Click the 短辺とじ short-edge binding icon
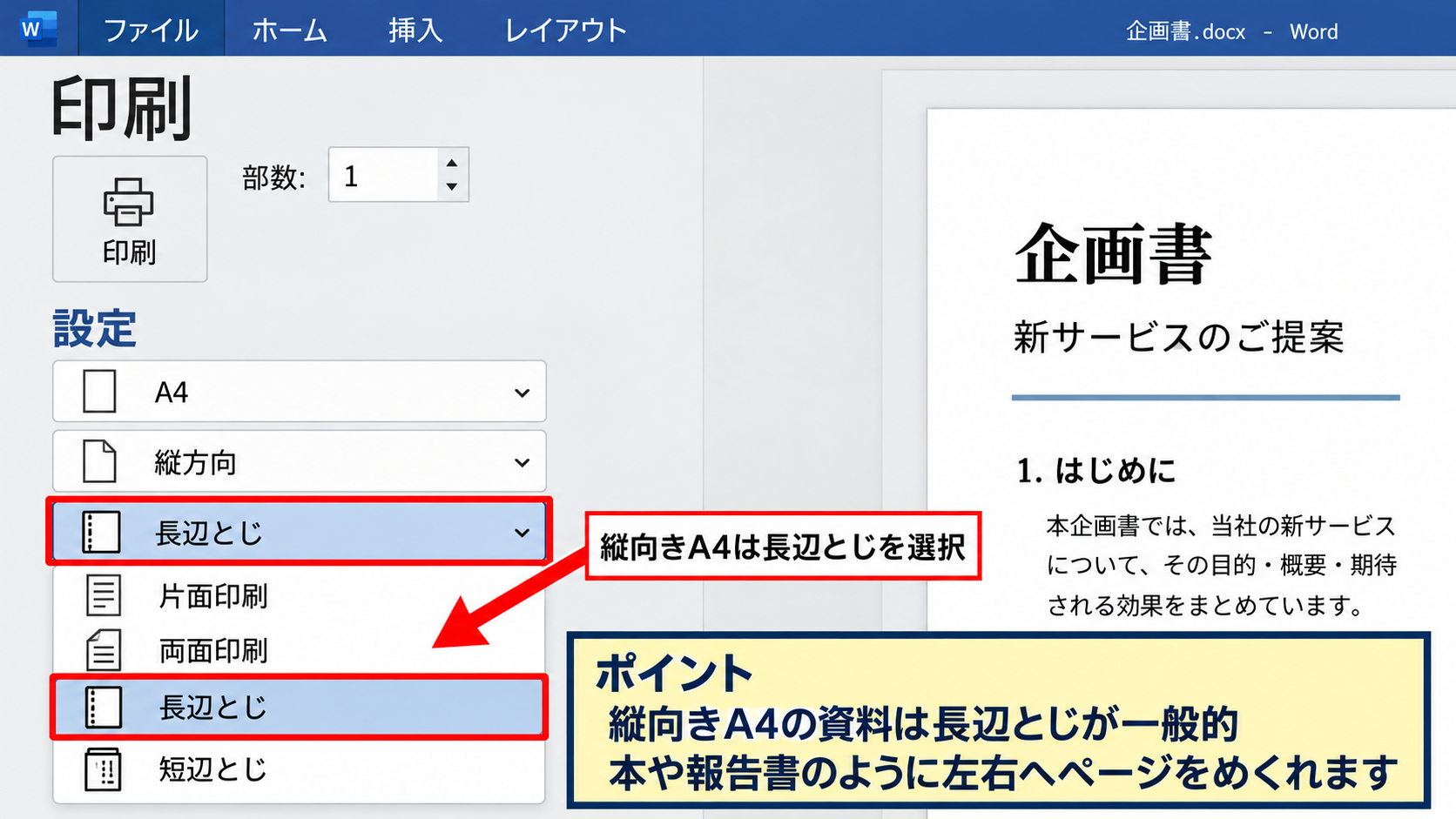The height and width of the screenshot is (819, 1456). pyautogui.click(x=103, y=769)
